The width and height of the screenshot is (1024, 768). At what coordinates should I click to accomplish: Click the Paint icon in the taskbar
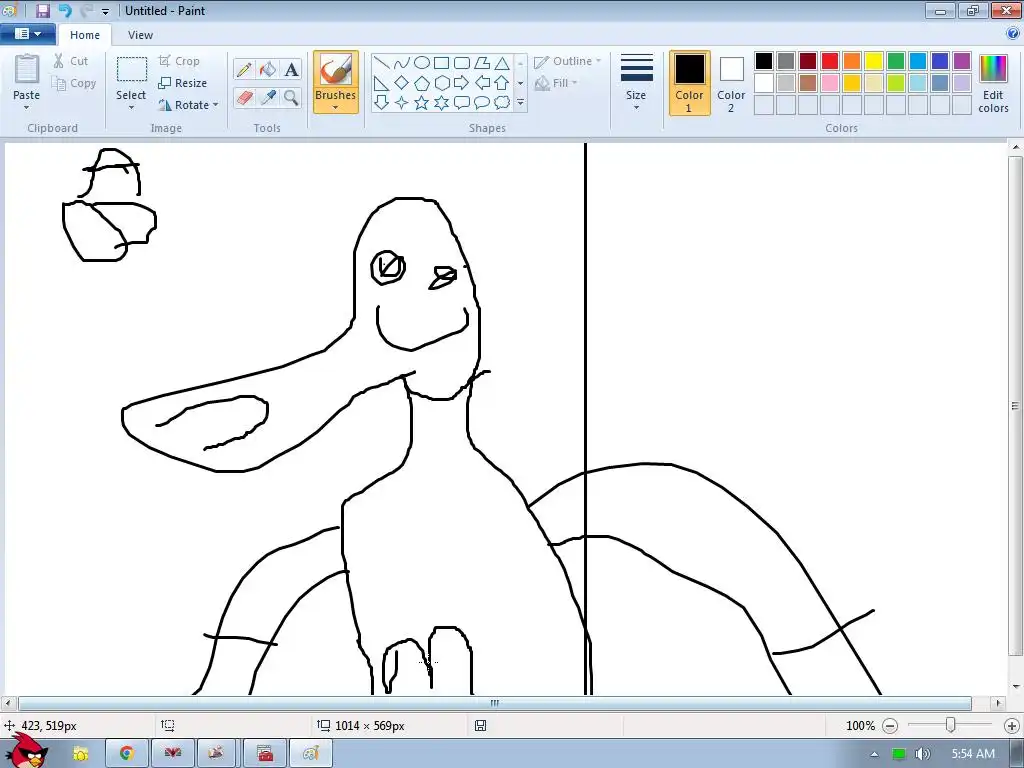(x=310, y=754)
